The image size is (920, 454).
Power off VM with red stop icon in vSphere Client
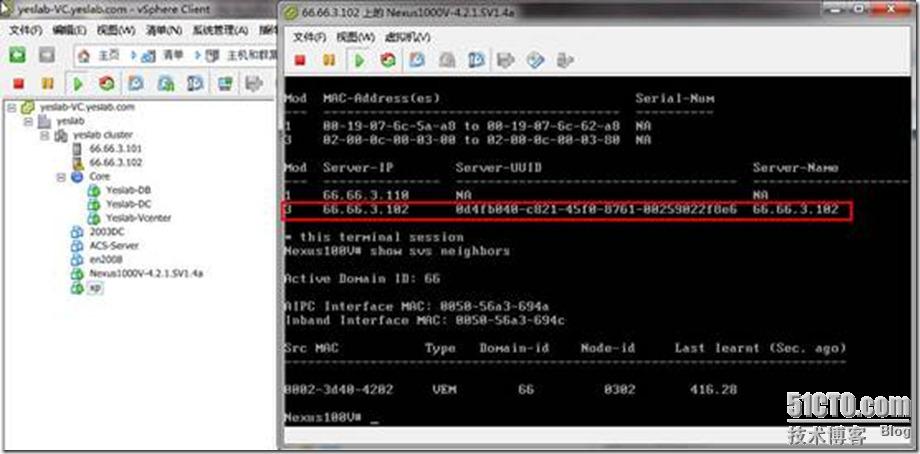click(x=18, y=84)
